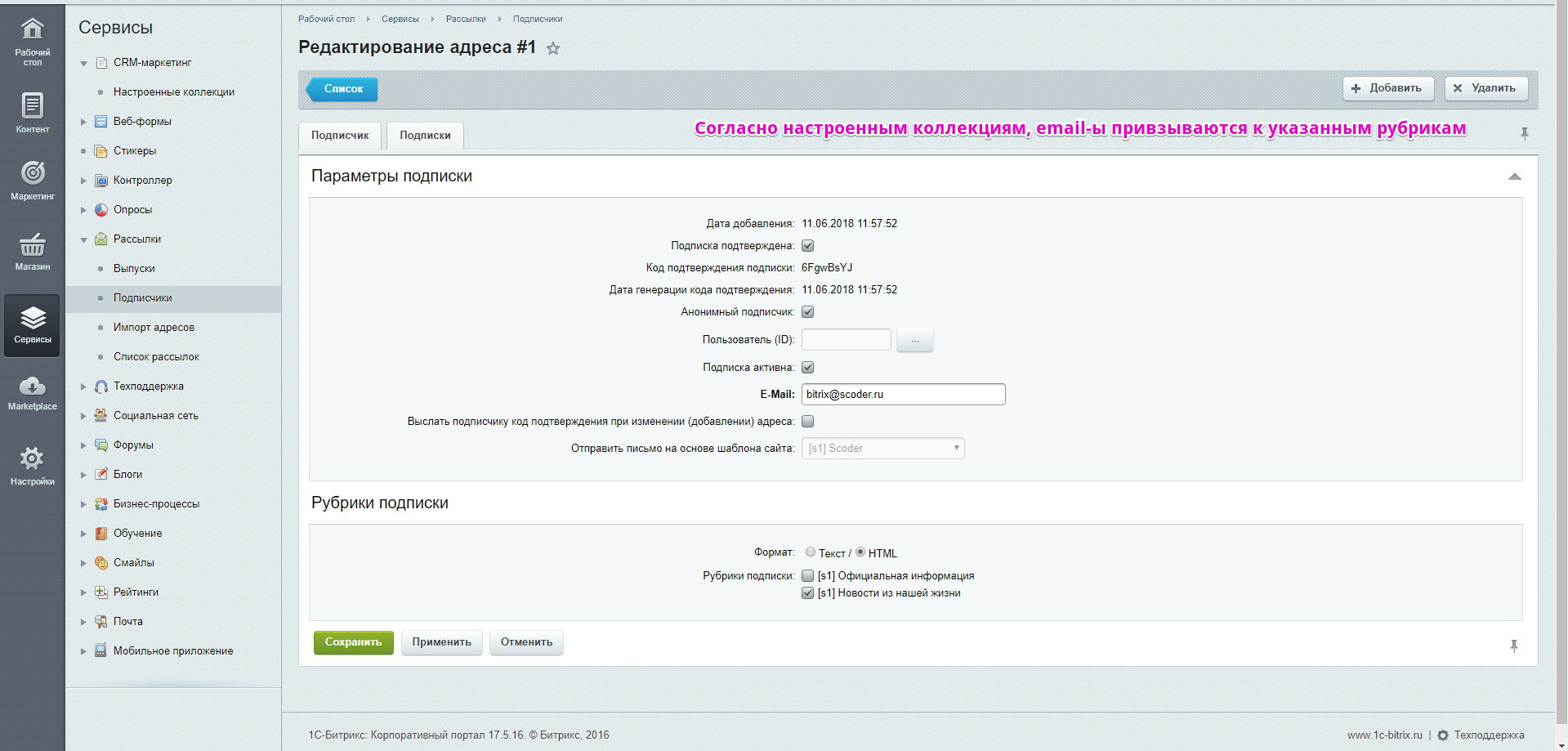Click the Удалить button
Image resolution: width=1568 pixels, height=751 pixels.
point(1485,88)
